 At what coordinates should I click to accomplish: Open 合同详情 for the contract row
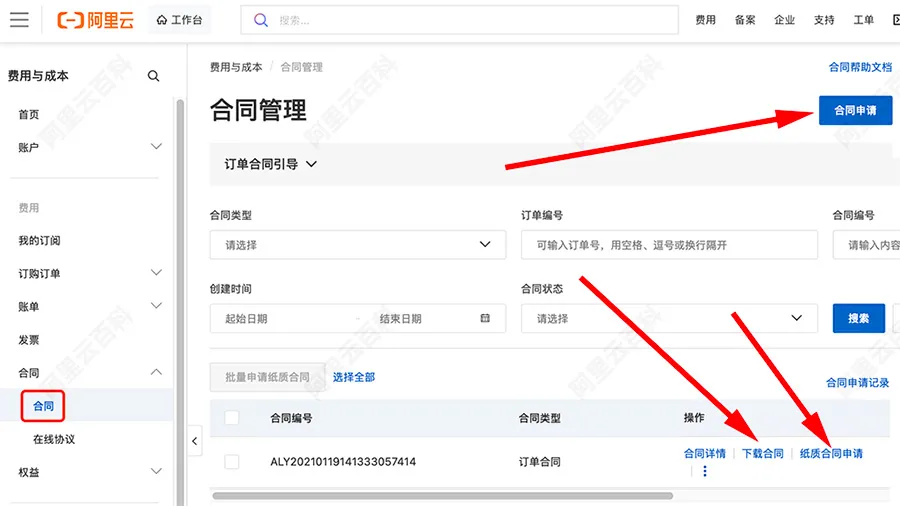click(705, 453)
